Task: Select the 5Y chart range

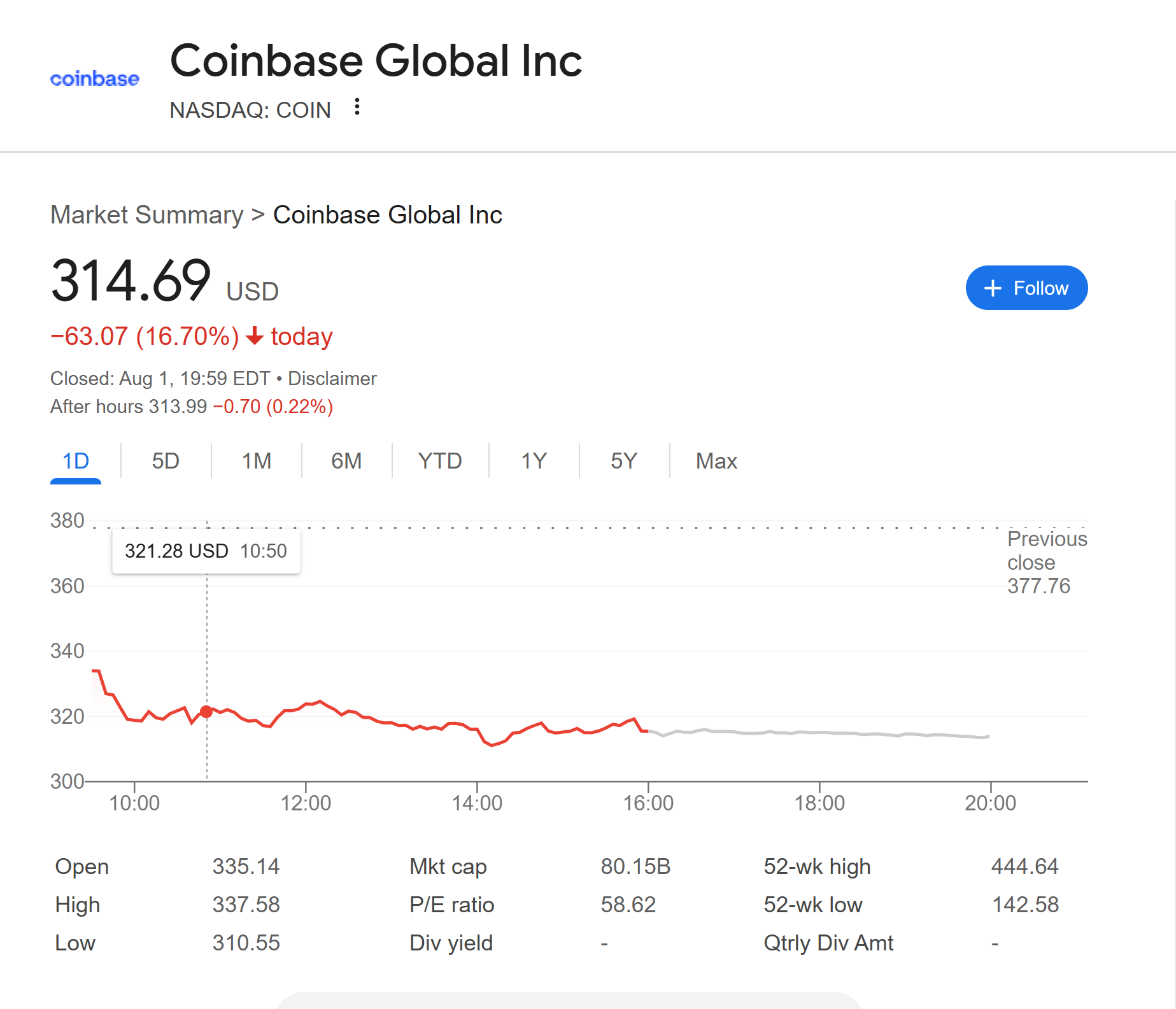Action: (x=622, y=461)
